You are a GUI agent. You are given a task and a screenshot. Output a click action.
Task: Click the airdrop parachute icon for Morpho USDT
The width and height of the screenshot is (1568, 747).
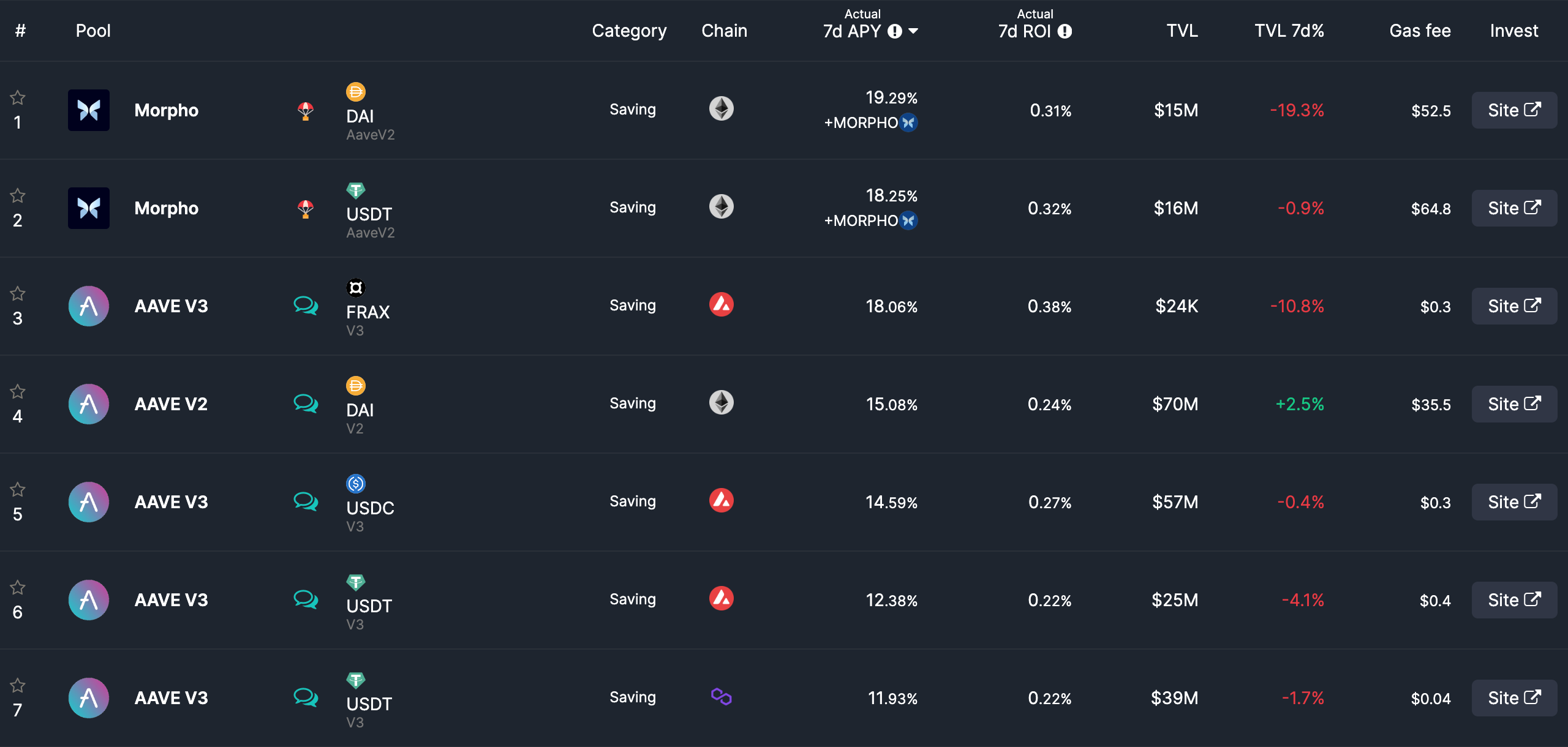(306, 209)
